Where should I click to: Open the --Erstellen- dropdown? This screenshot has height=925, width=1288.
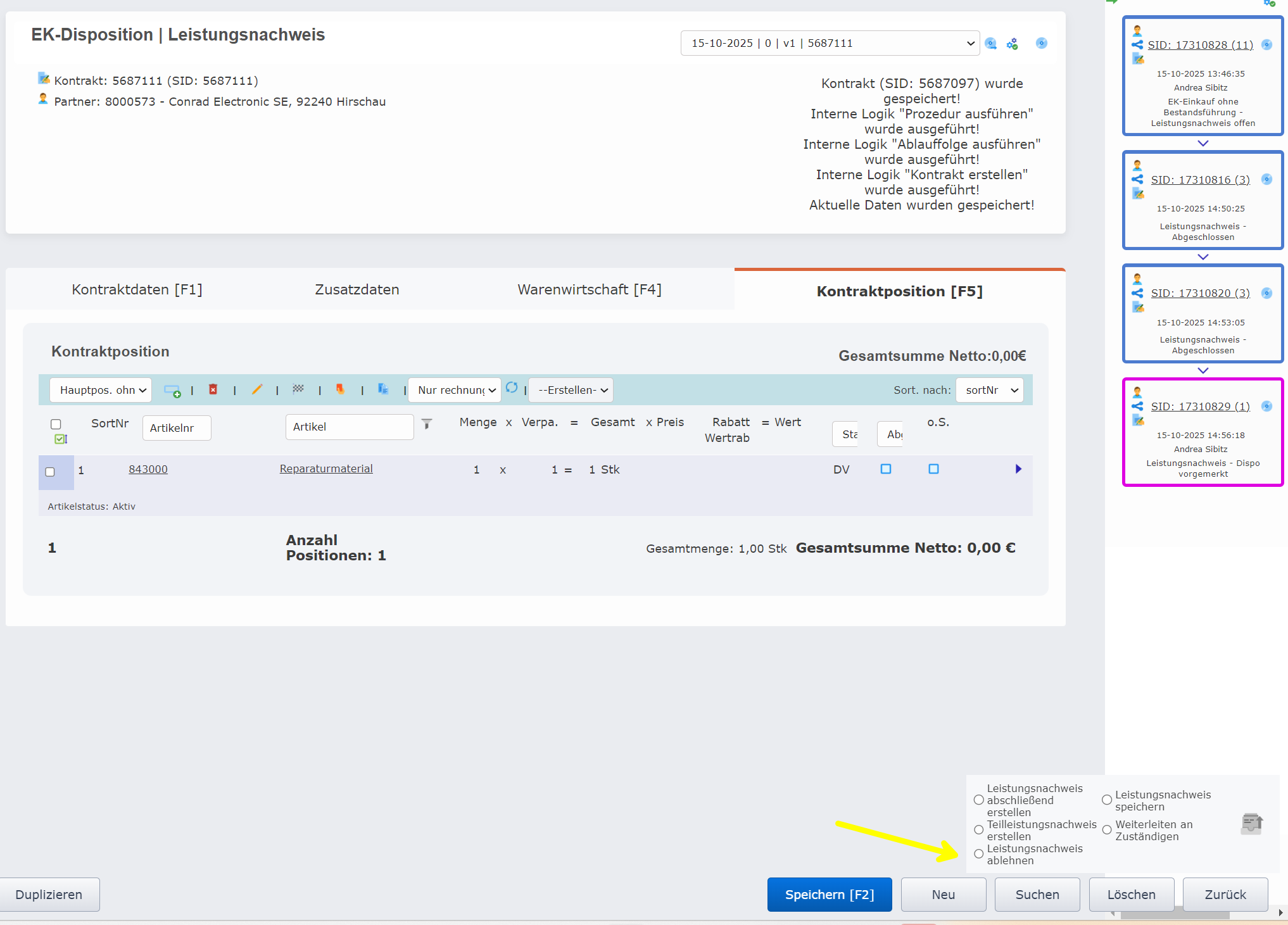[x=571, y=390]
